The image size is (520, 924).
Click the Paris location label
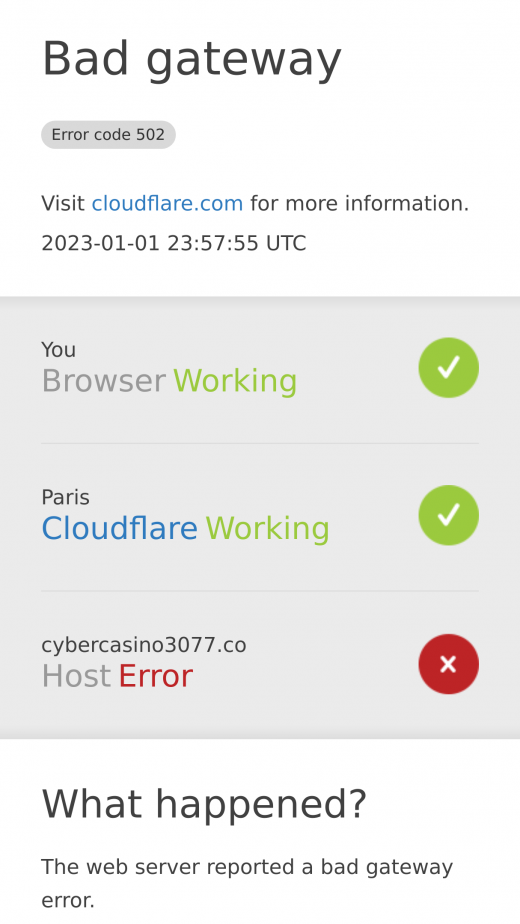point(65,497)
